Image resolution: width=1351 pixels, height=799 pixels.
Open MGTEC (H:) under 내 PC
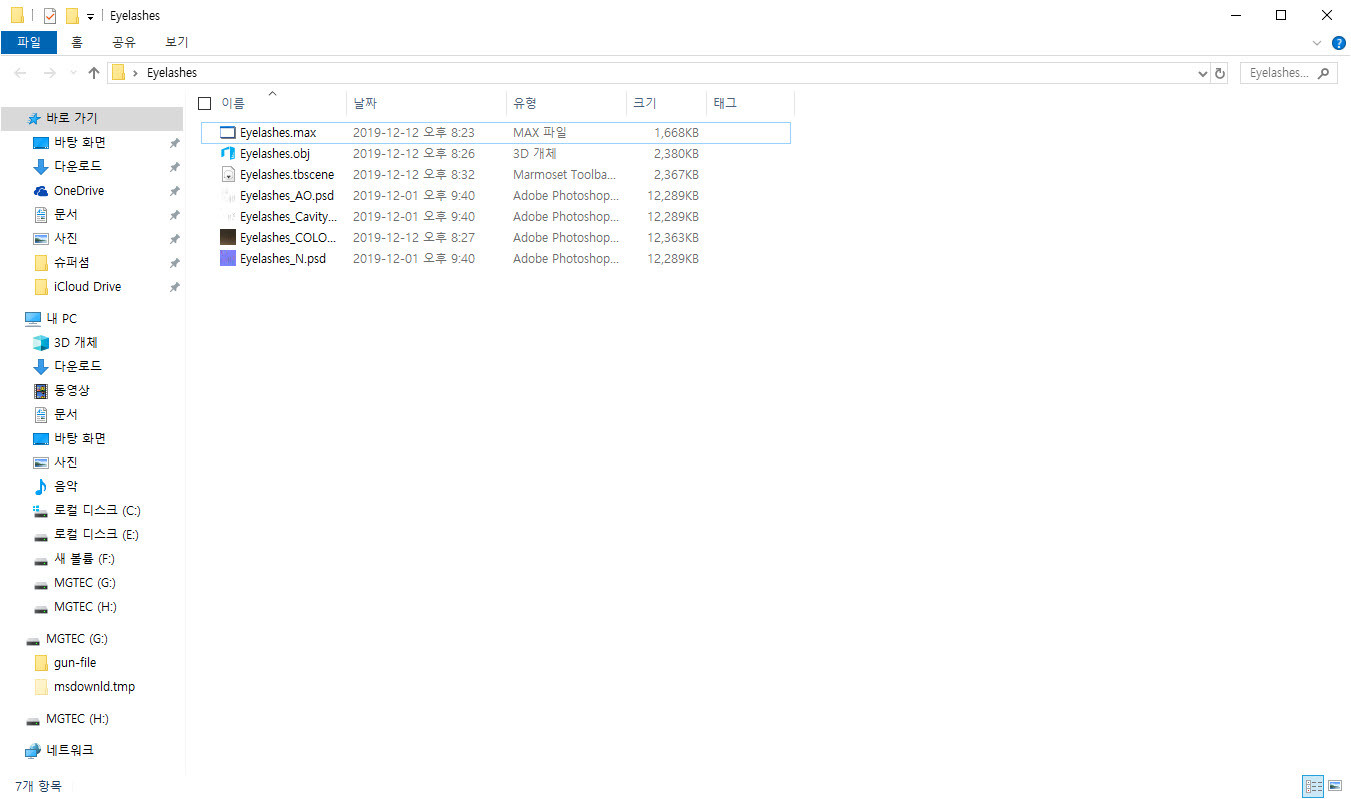(x=85, y=606)
